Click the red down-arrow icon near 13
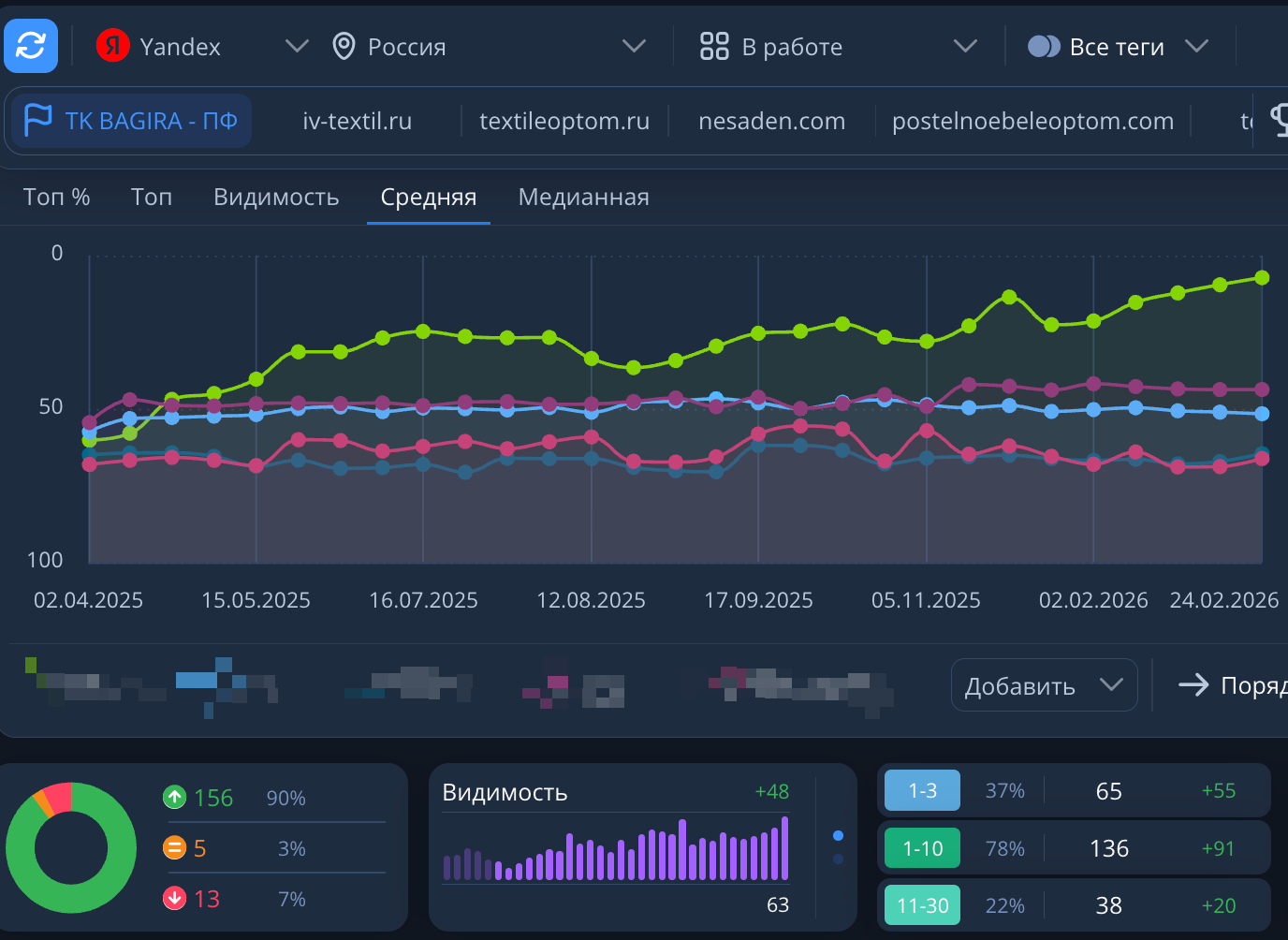 pos(174,898)
